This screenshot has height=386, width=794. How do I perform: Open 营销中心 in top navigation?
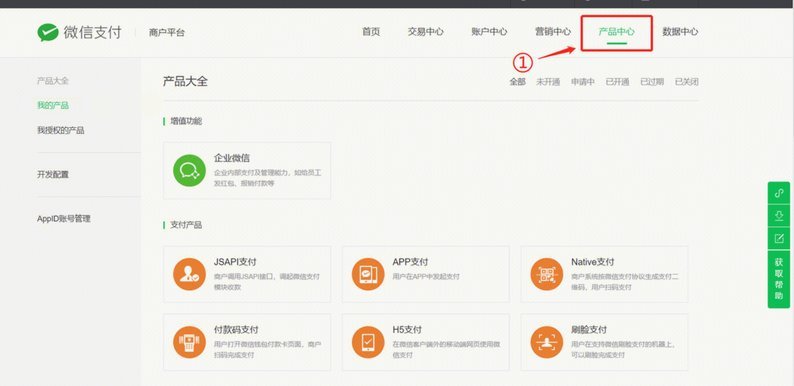pyautogui.click(x=553, y=31)
